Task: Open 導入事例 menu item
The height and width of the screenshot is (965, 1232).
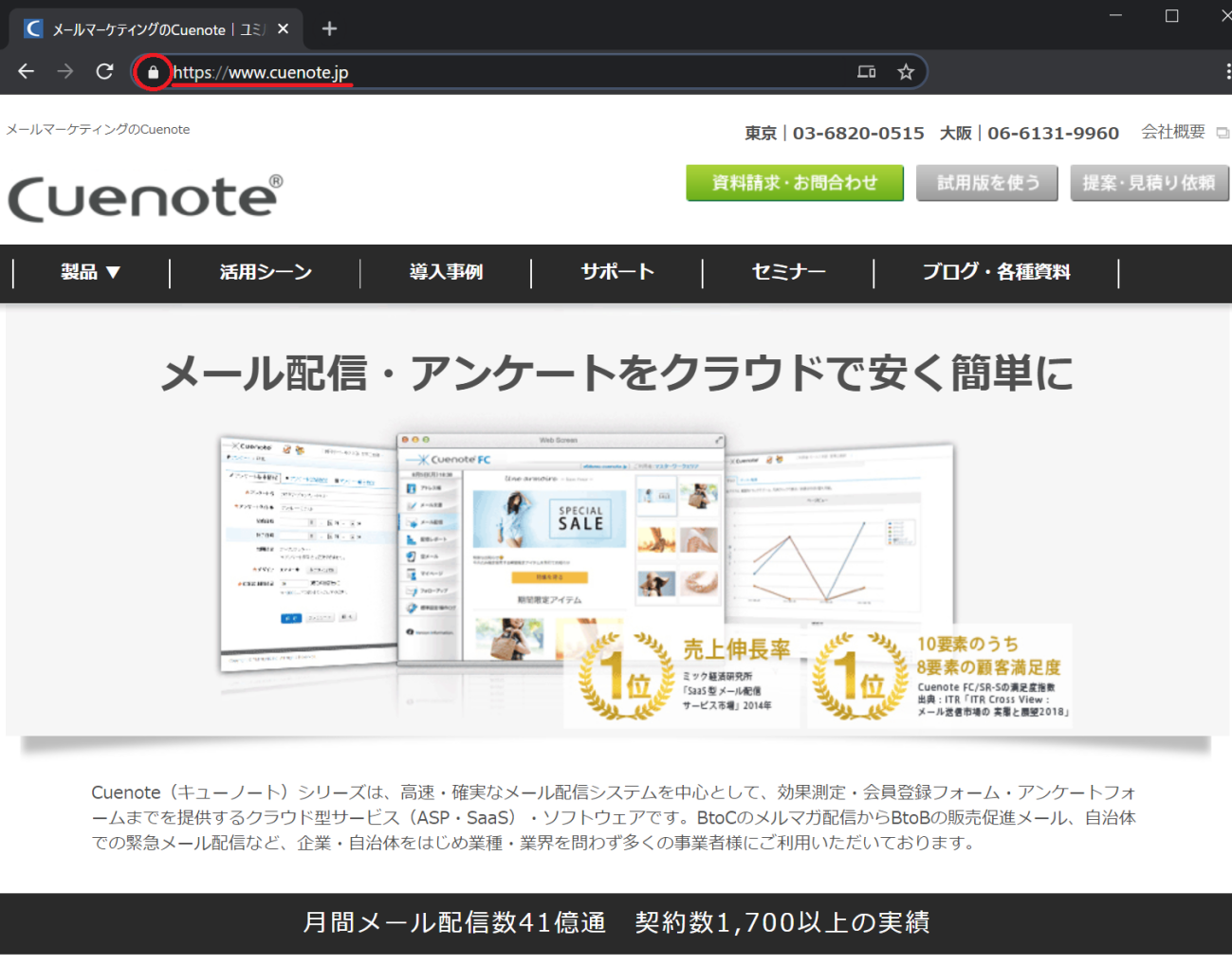Action: tap(446, 272)
